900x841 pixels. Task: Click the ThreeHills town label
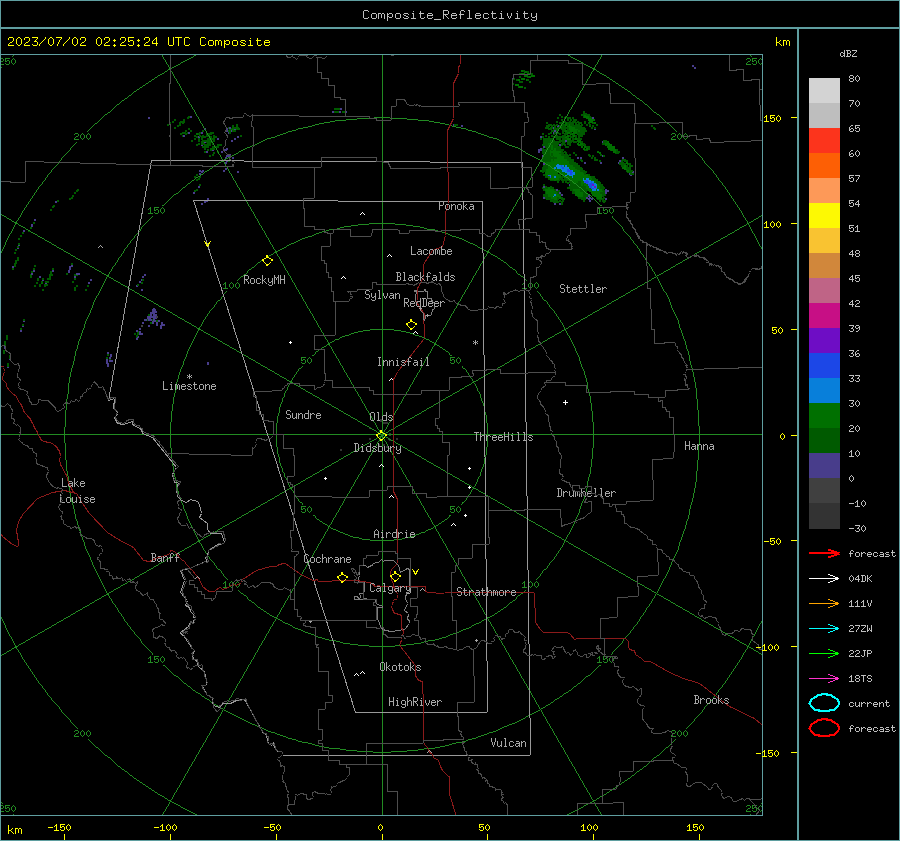click(x=503, y=437)
